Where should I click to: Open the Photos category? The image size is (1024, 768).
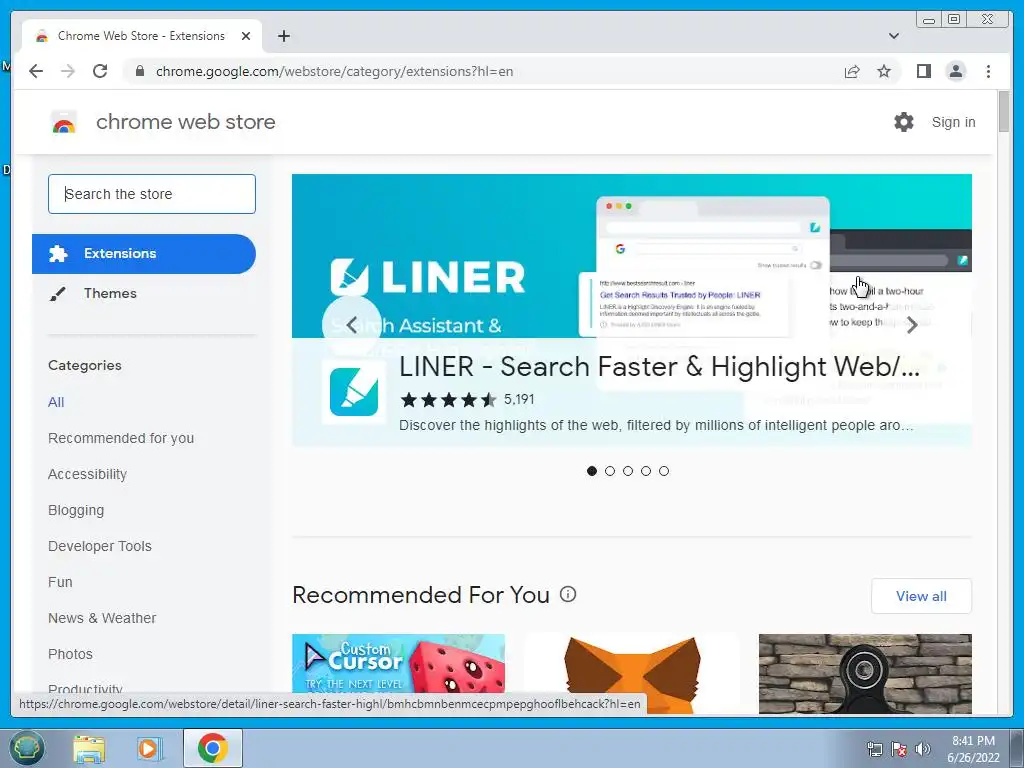click(71, 654)
